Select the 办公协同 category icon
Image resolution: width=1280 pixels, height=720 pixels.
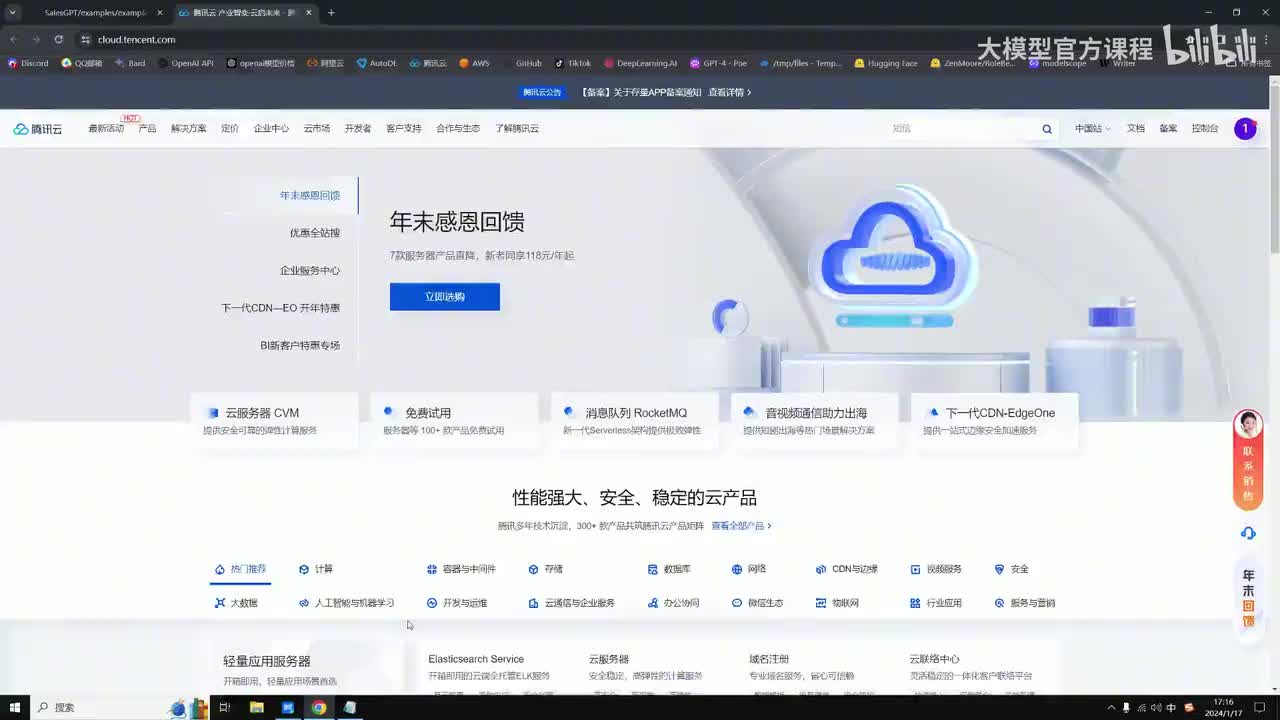point(653,603)
